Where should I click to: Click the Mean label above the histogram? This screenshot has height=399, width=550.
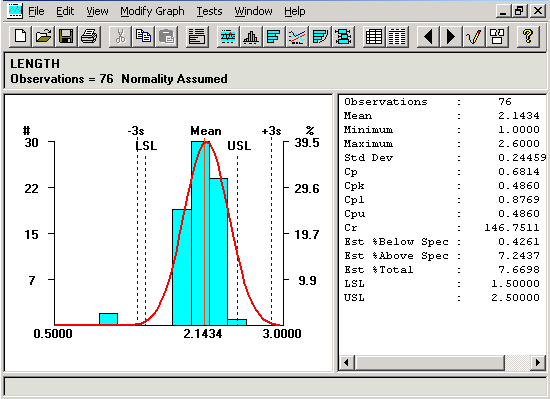click(206, 131)
